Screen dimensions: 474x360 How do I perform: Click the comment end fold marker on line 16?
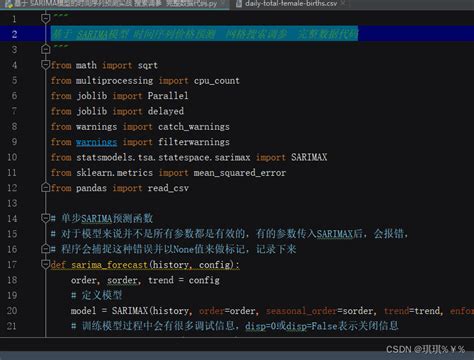tap(46, 249)
